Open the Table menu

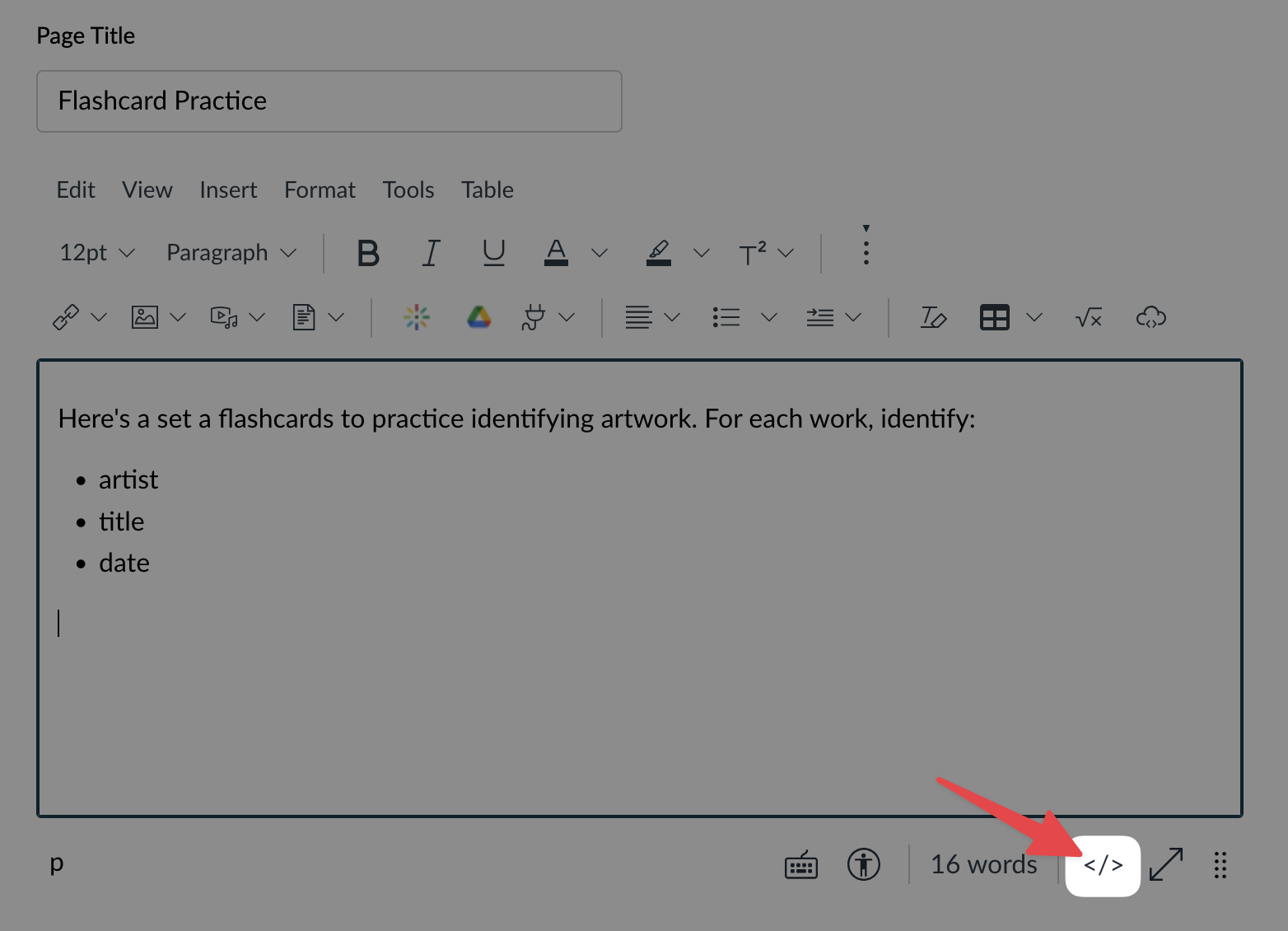[x=488, y=190]
